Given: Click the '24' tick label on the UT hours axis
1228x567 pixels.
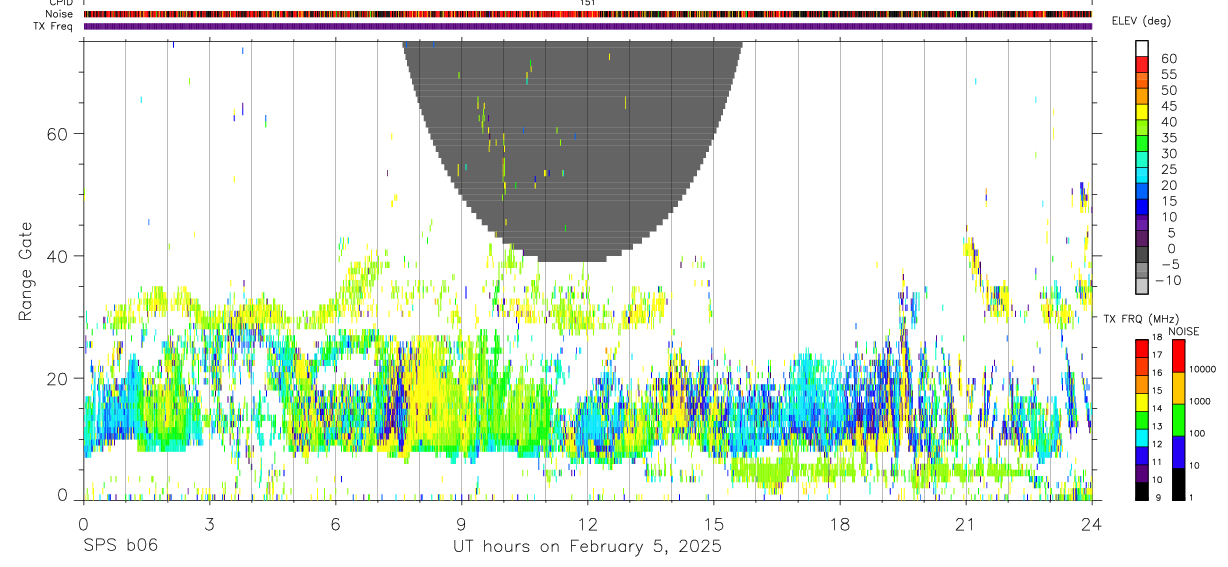Looking at the screenshot, I should 1091,523.
